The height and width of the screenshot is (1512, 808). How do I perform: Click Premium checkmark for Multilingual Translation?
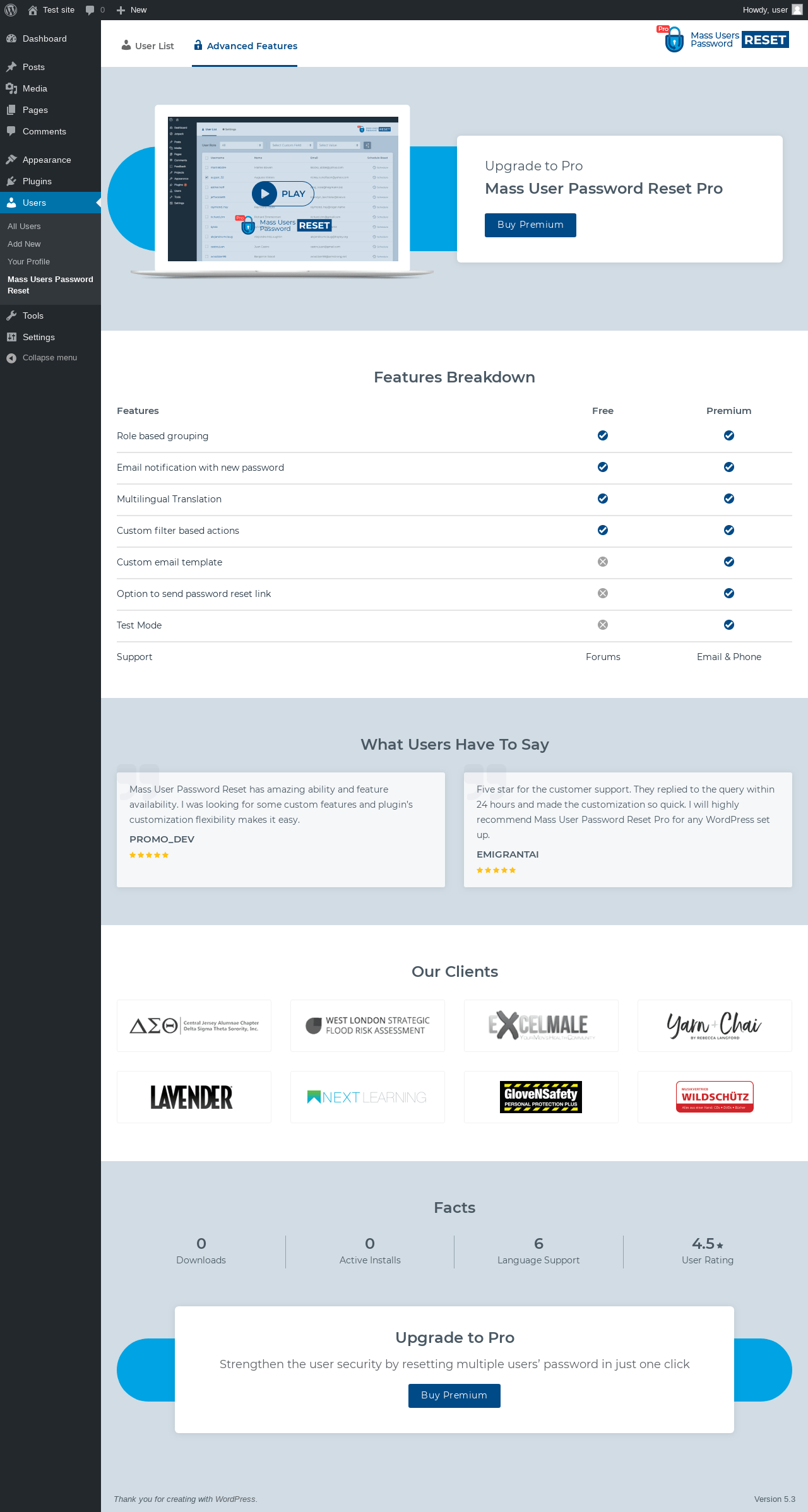pos(729,499)
